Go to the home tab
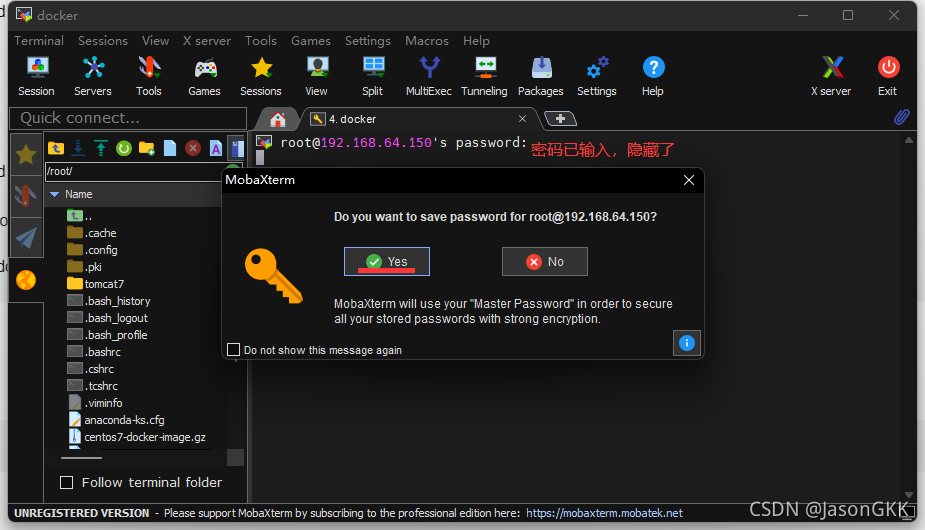This screenshot has height=530, width=925. 278,119
